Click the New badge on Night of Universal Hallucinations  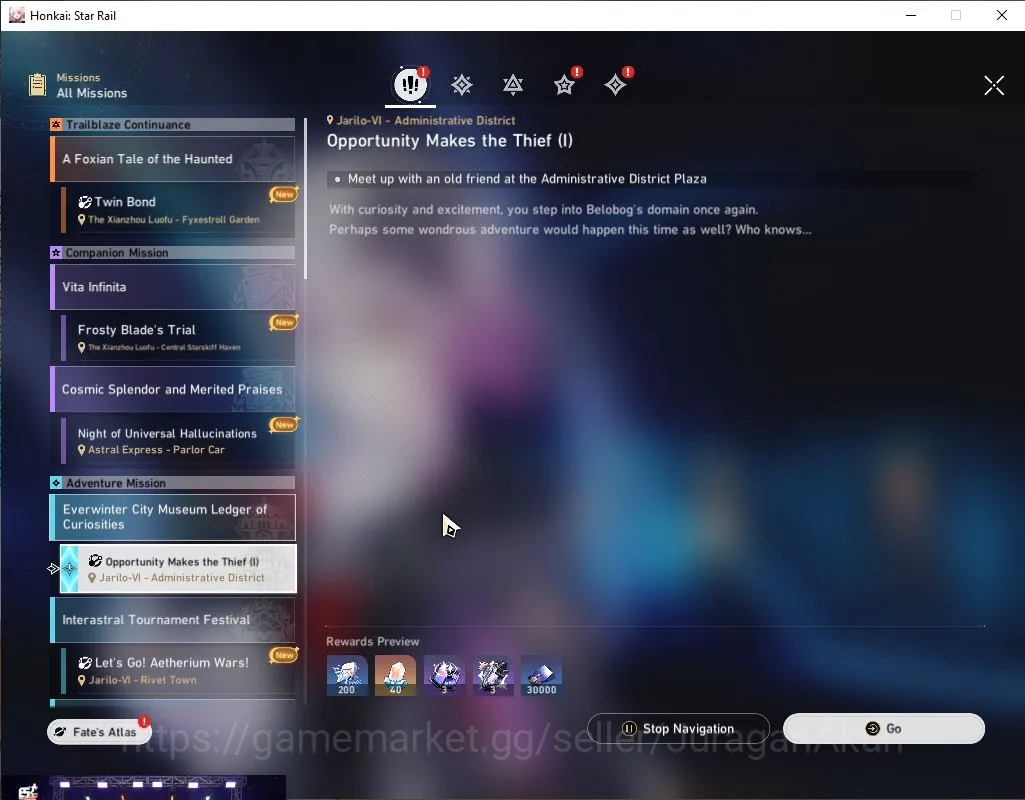coord(284,425)
